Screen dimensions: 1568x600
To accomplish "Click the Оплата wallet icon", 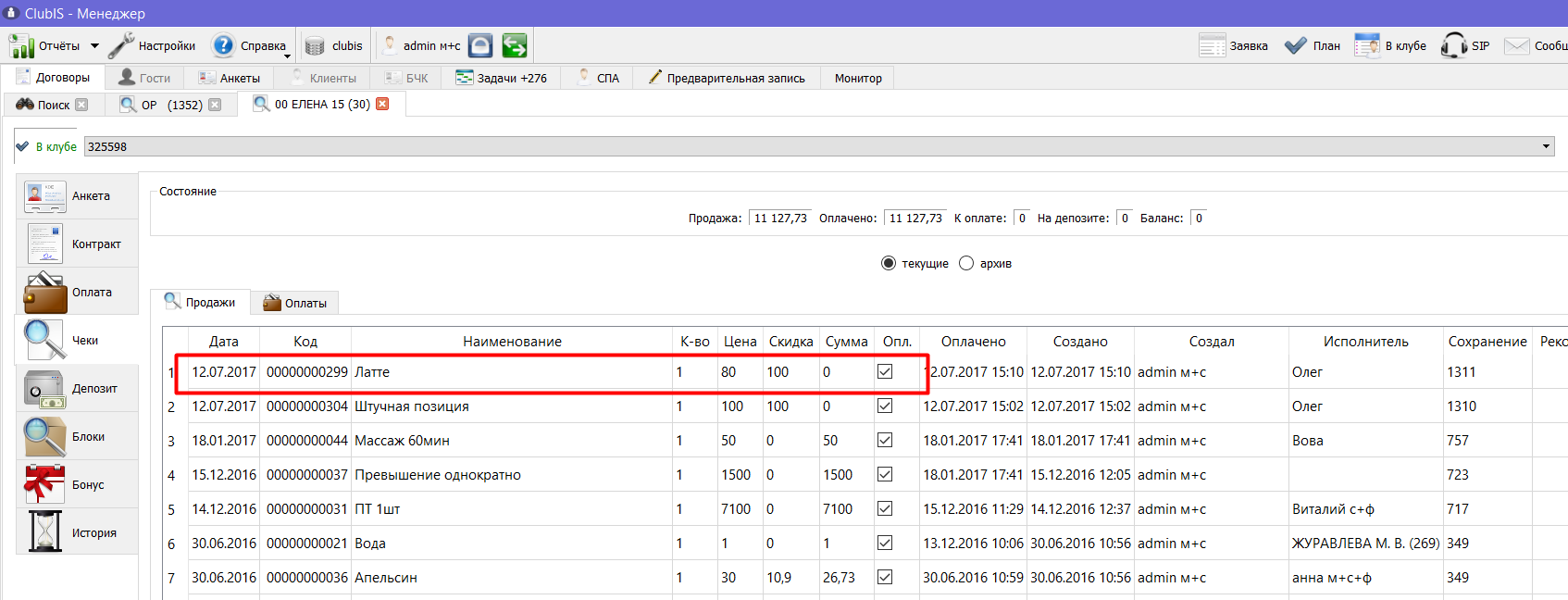I will coord(45,293).
